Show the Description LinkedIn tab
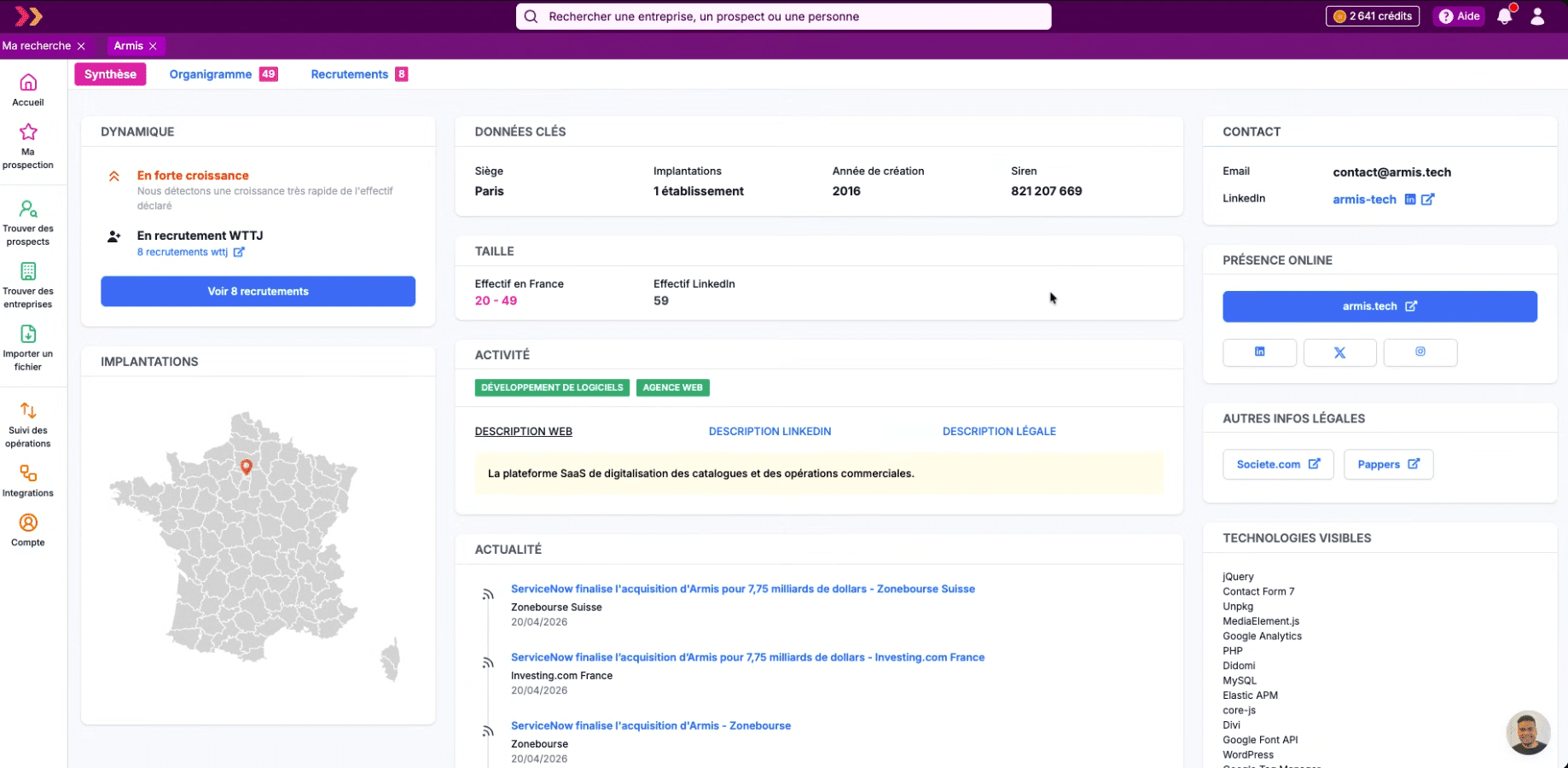Viewport: 1568px width, 768px height. click(x=769, y=432)
